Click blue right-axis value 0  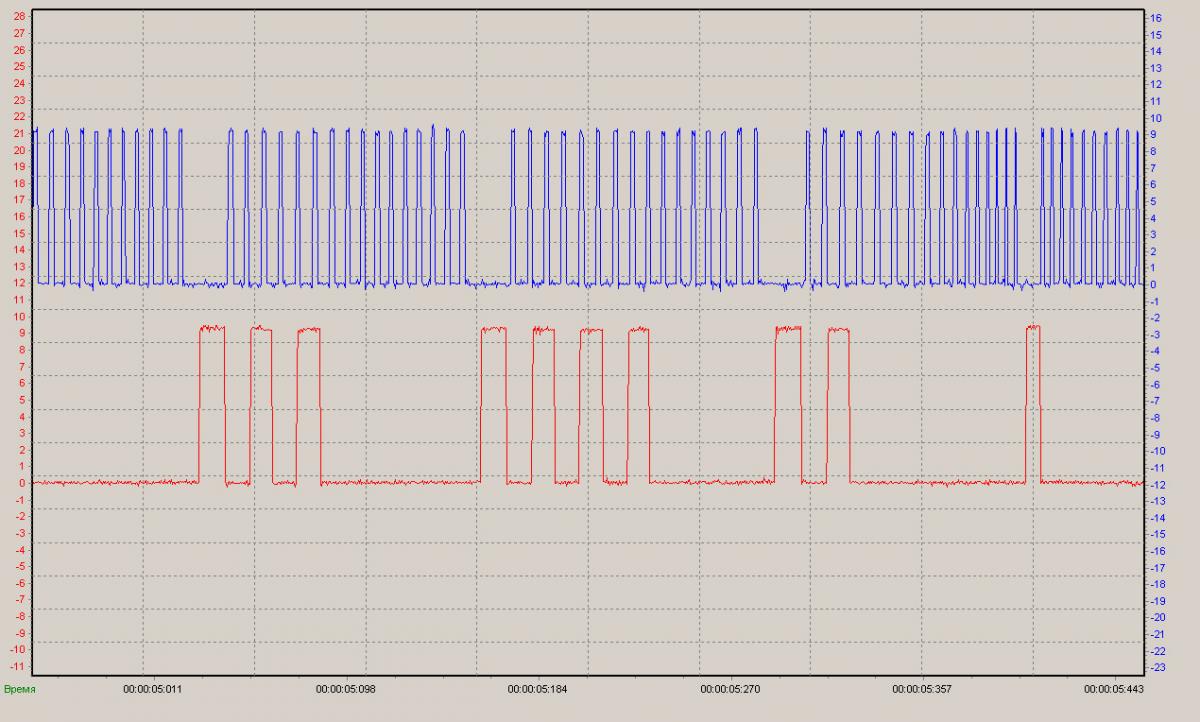1154,284
